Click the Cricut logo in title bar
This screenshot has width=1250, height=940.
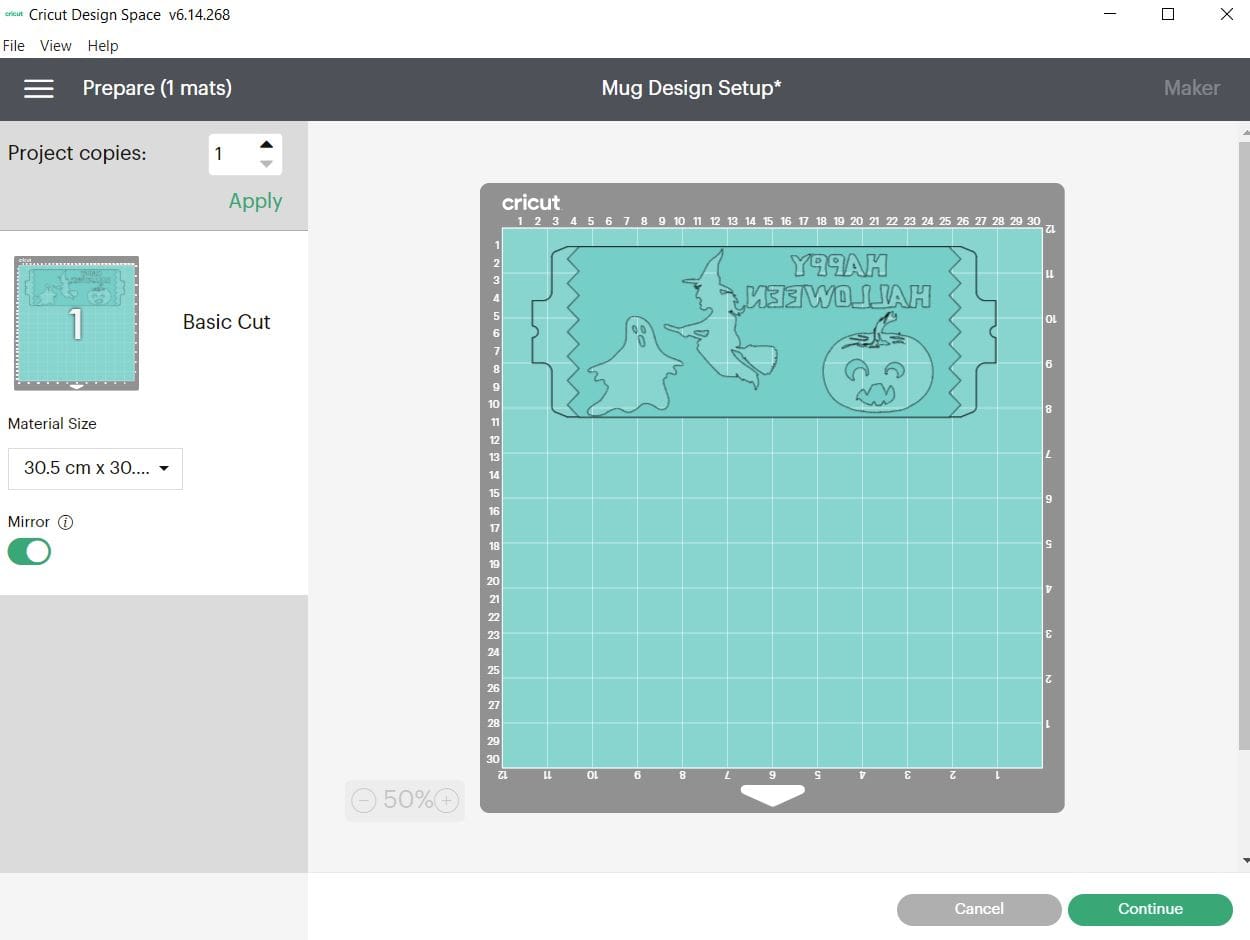click(x=14, y=15)
